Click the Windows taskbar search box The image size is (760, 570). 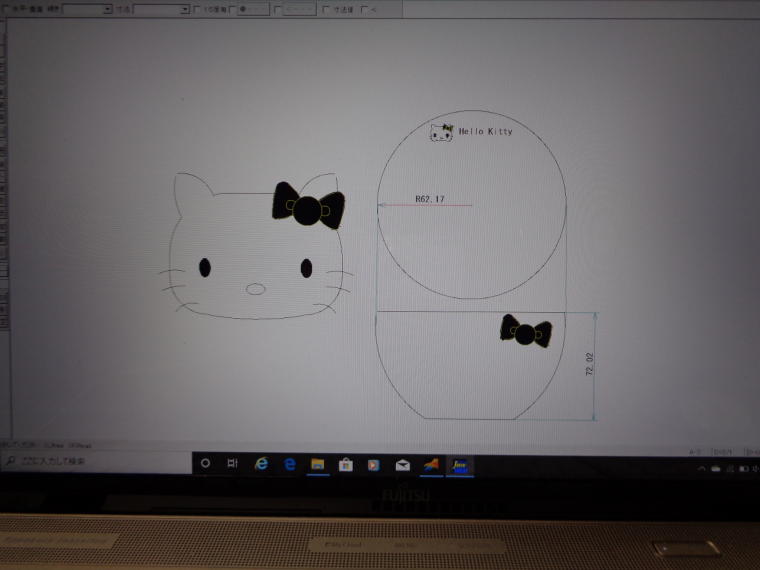(96, 461)
